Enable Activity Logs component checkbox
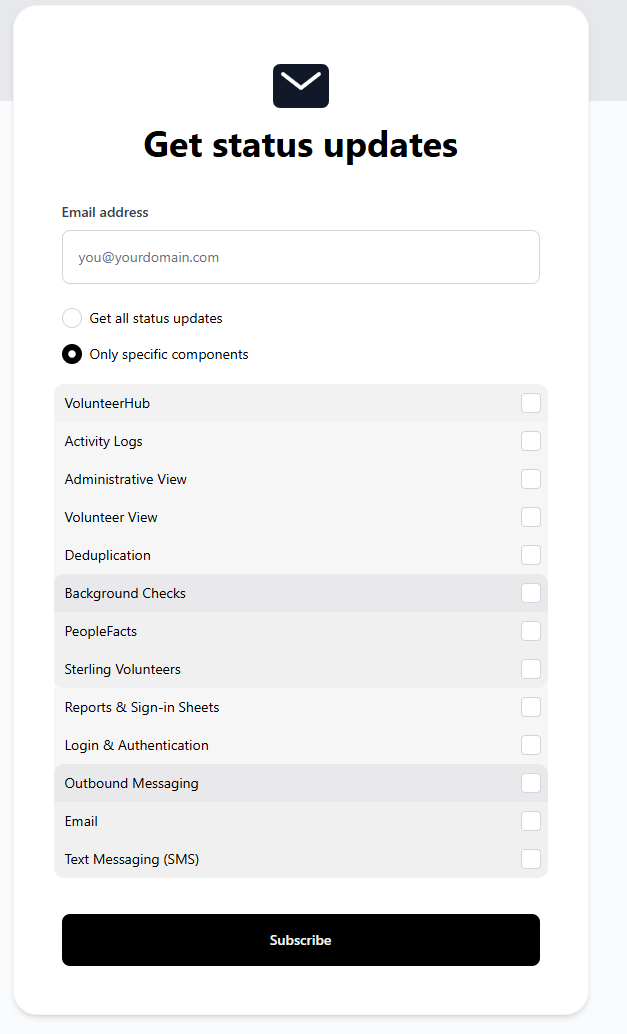The width and height of the screenshot is (627, 1034). tap(530, 441)
